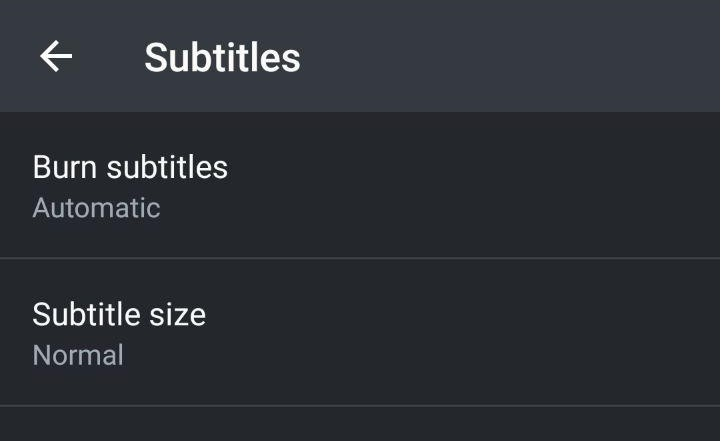Click the Subtitles page title
The height and width of the screenshot is (441, 721).
tap(222, 57)
